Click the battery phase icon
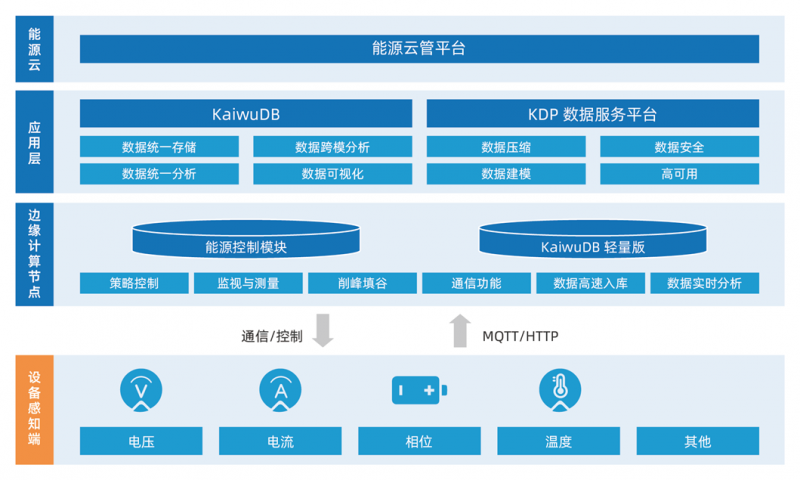The image size is (800, 480). pos(419,390)
